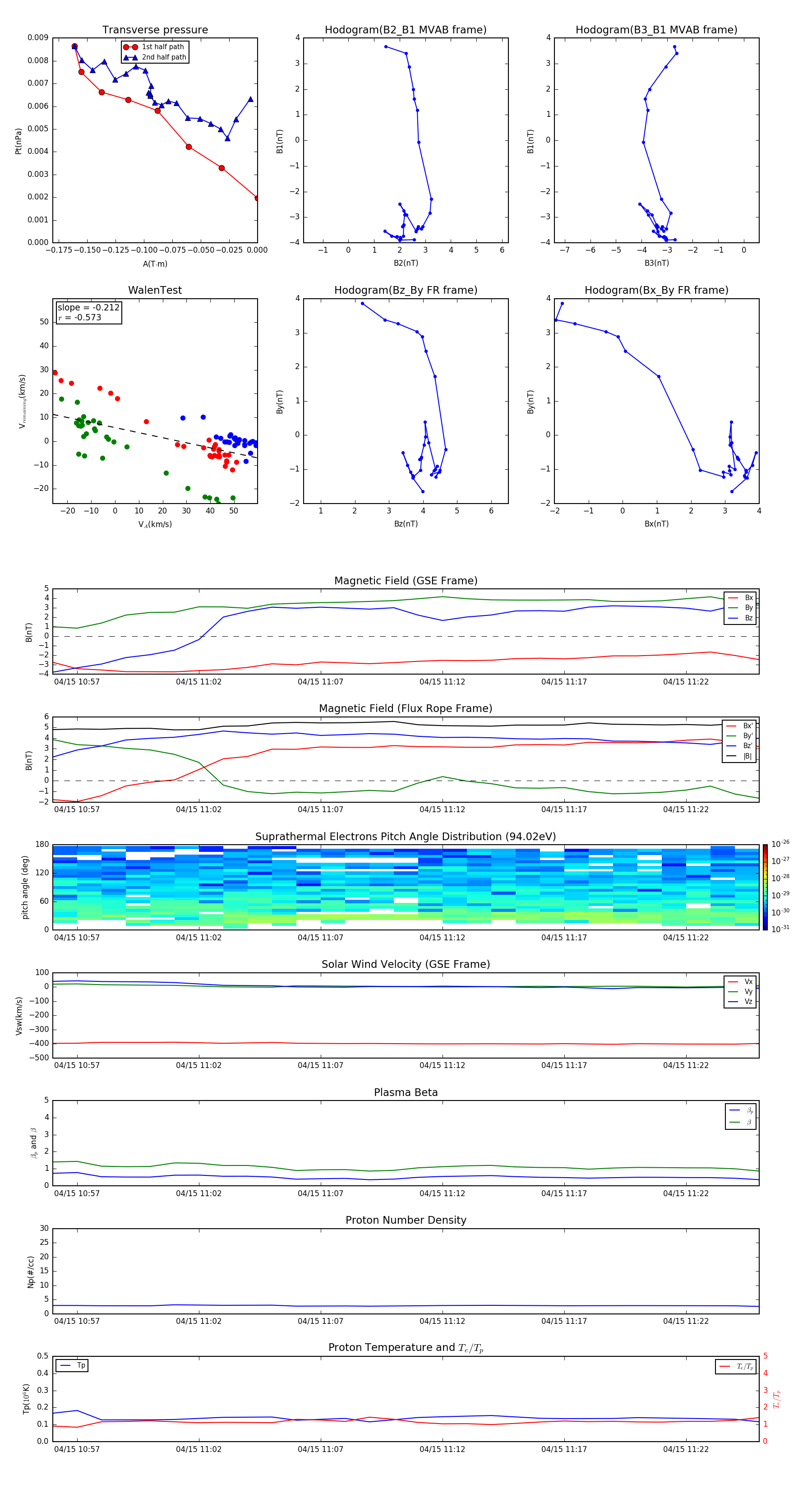
Task: Select the Bz entry in the GSE legend
Action: click(740, 618)
